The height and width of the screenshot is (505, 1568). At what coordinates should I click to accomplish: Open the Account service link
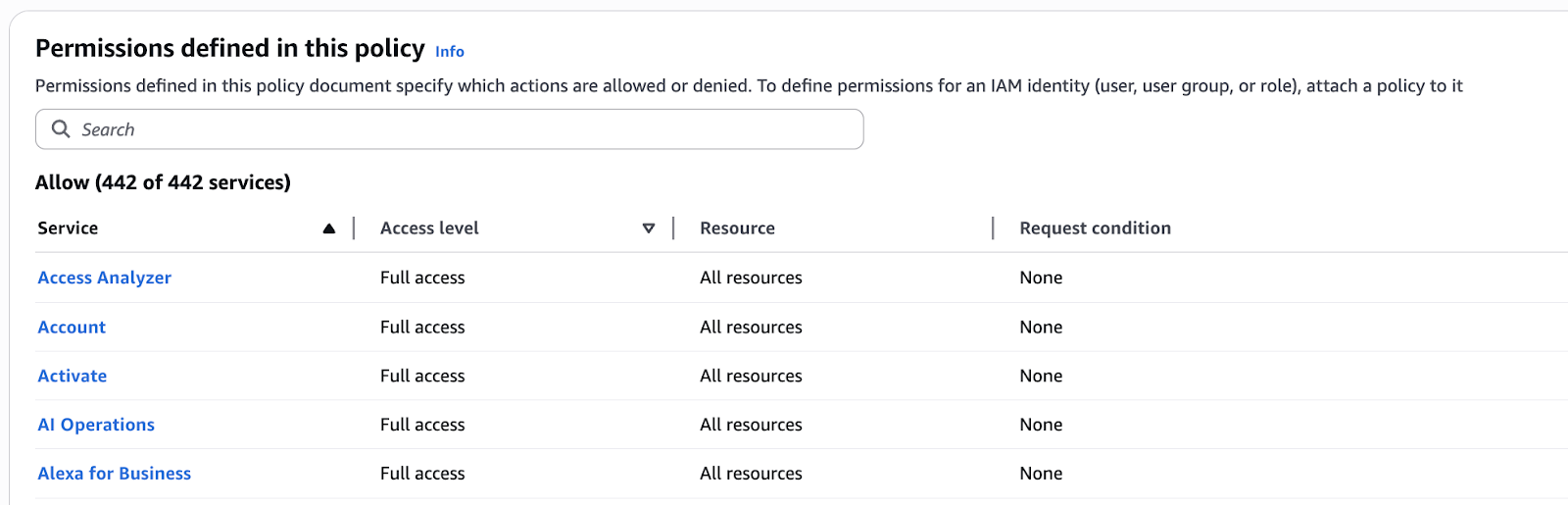[x=72, y=327]
